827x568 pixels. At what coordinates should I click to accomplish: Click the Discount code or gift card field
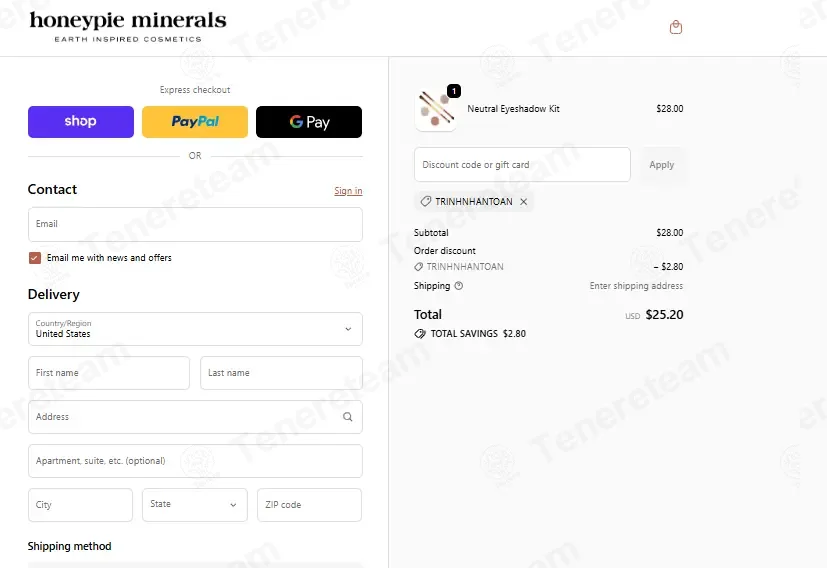coord(522,165)
